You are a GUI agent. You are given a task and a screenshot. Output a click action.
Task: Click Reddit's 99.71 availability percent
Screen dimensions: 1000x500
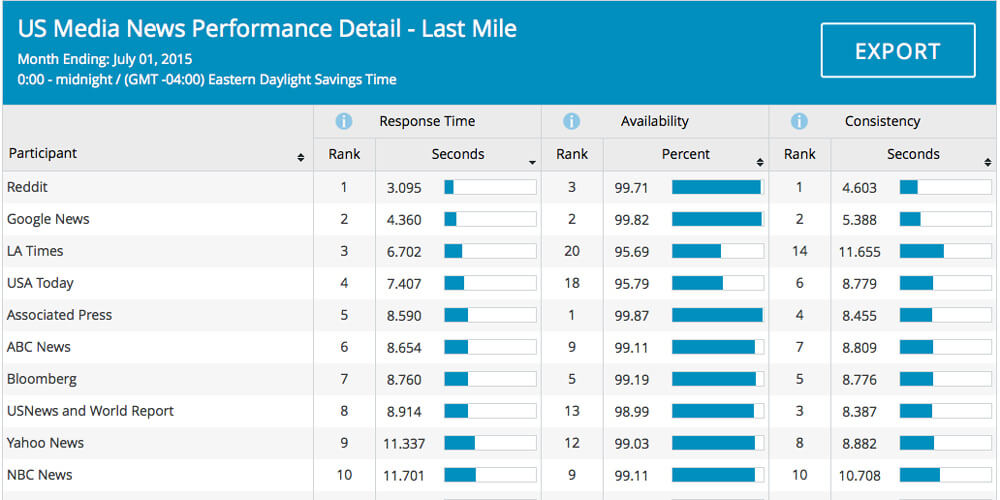(632, 188)
